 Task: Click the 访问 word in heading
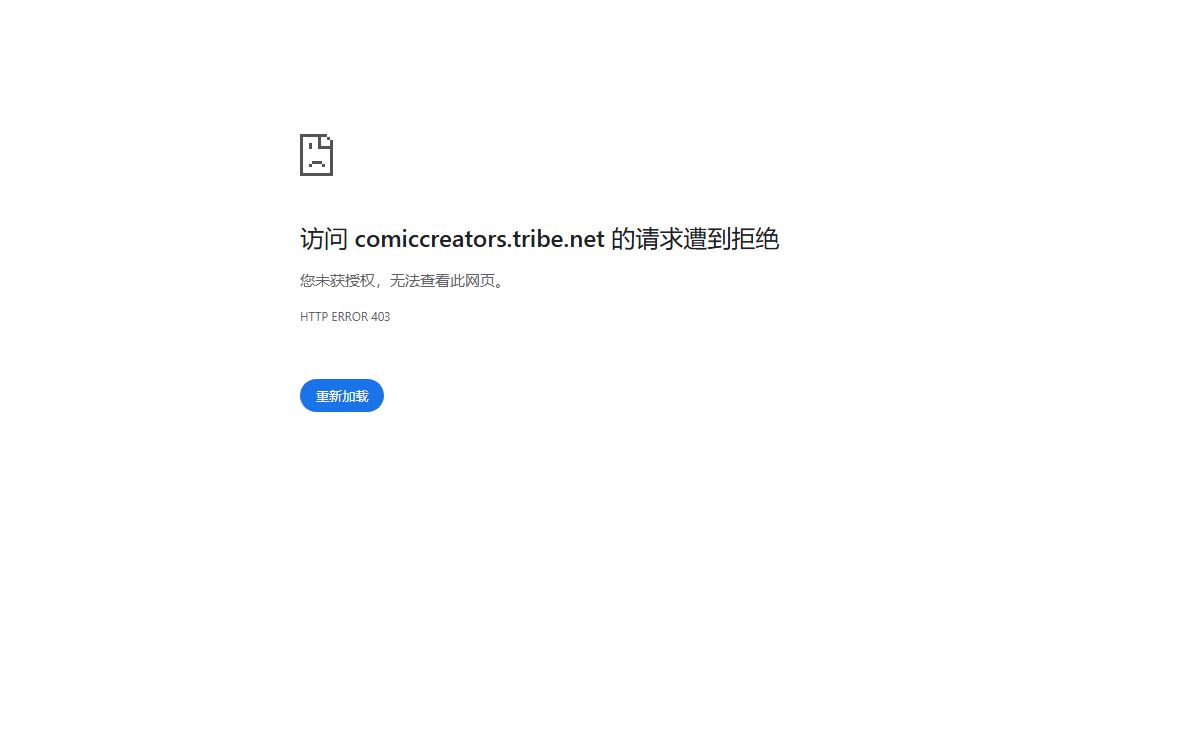pyautogui.click(x=324, y=239)
